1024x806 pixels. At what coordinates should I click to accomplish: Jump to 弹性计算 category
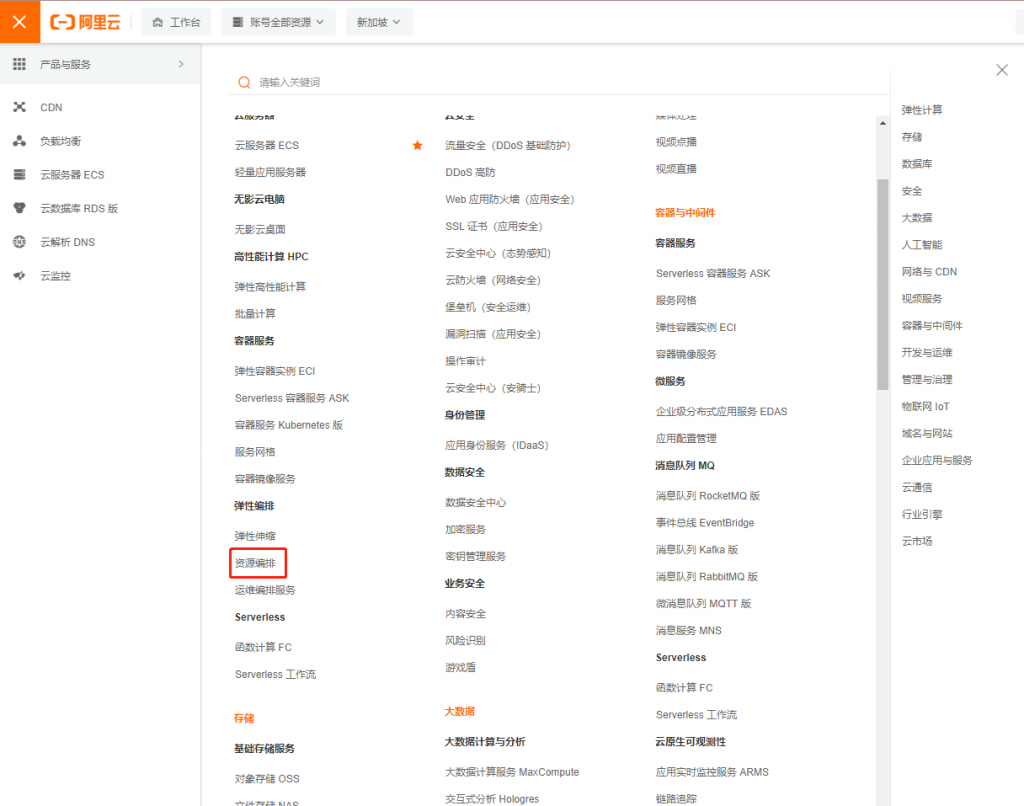[921, 110]
